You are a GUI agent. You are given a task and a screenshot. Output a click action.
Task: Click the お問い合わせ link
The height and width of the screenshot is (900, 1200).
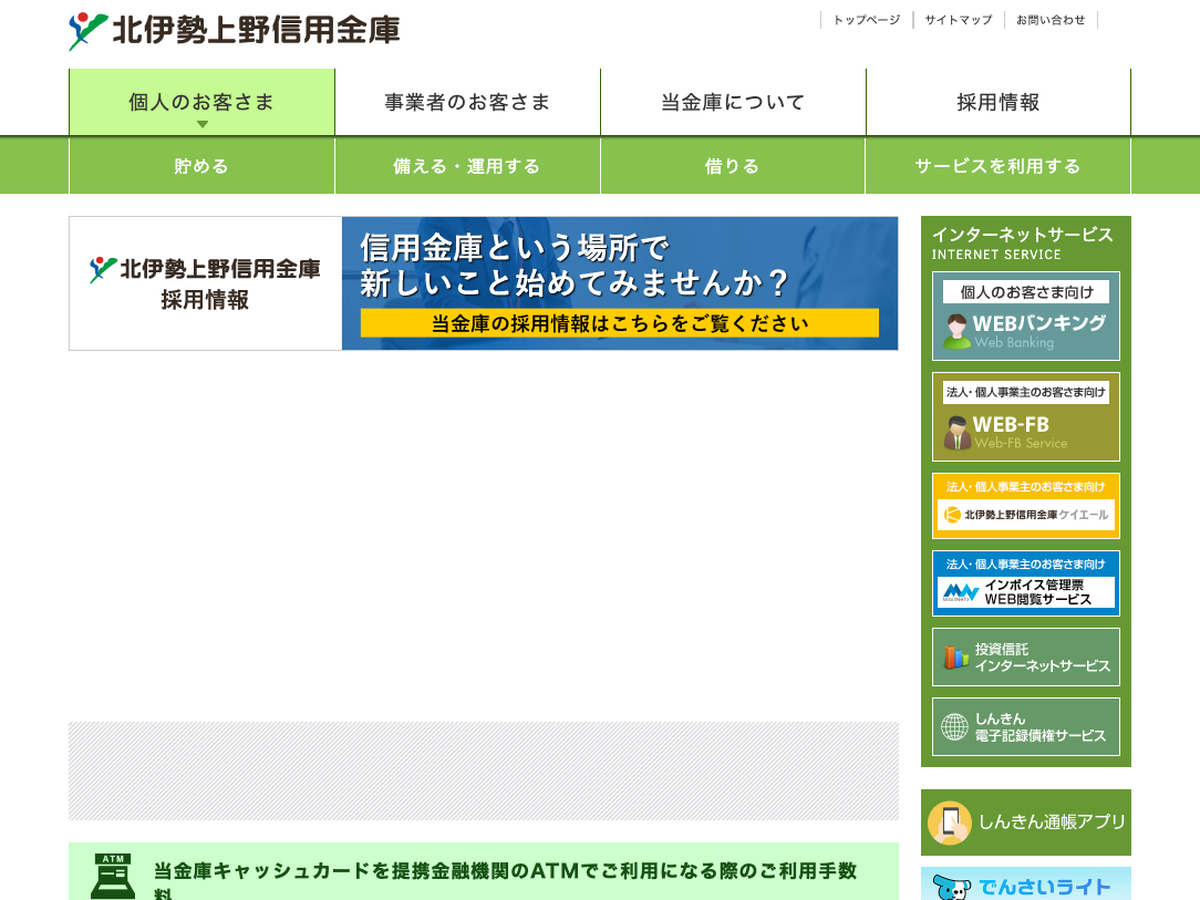pyautogui.click(x=1050, y=20)
